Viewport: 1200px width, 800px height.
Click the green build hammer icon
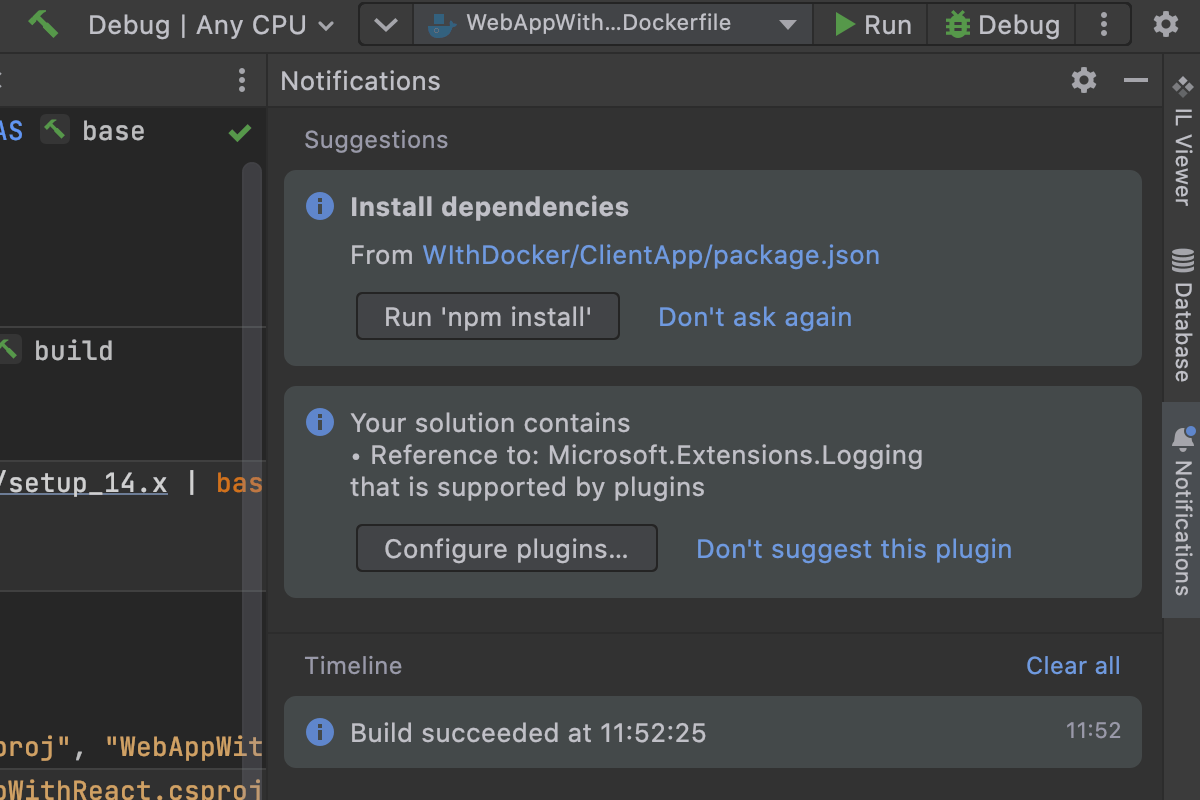coord(43,24)
